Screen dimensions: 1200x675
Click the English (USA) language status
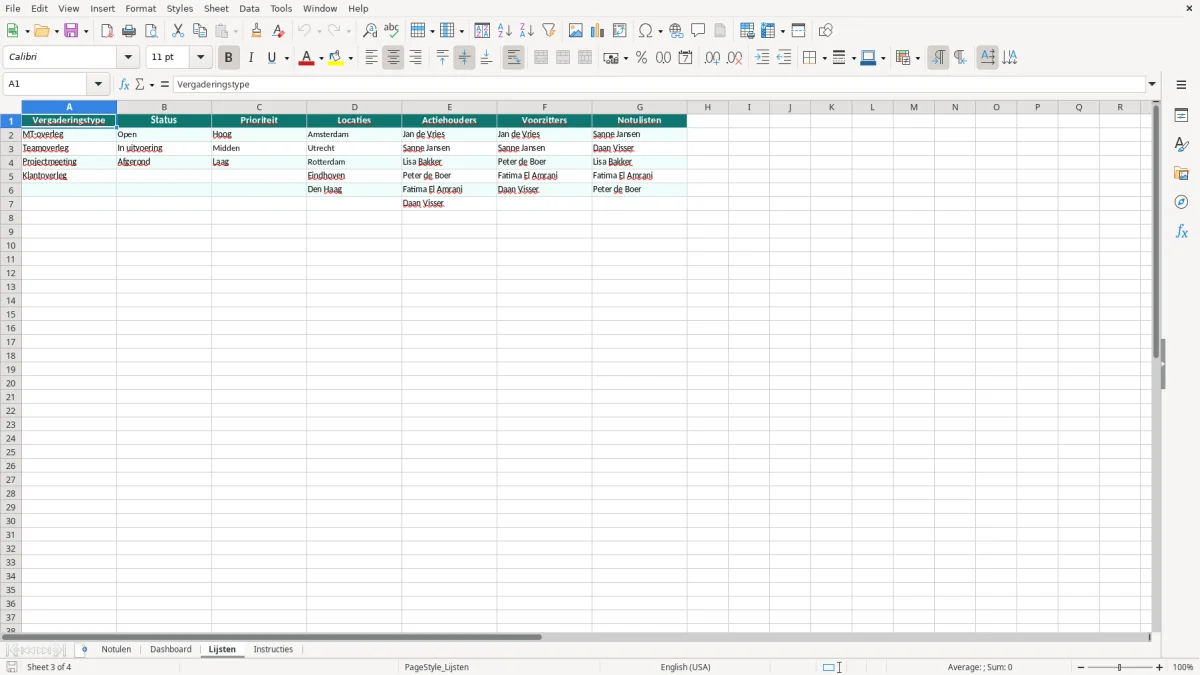[x=686, y=667]
